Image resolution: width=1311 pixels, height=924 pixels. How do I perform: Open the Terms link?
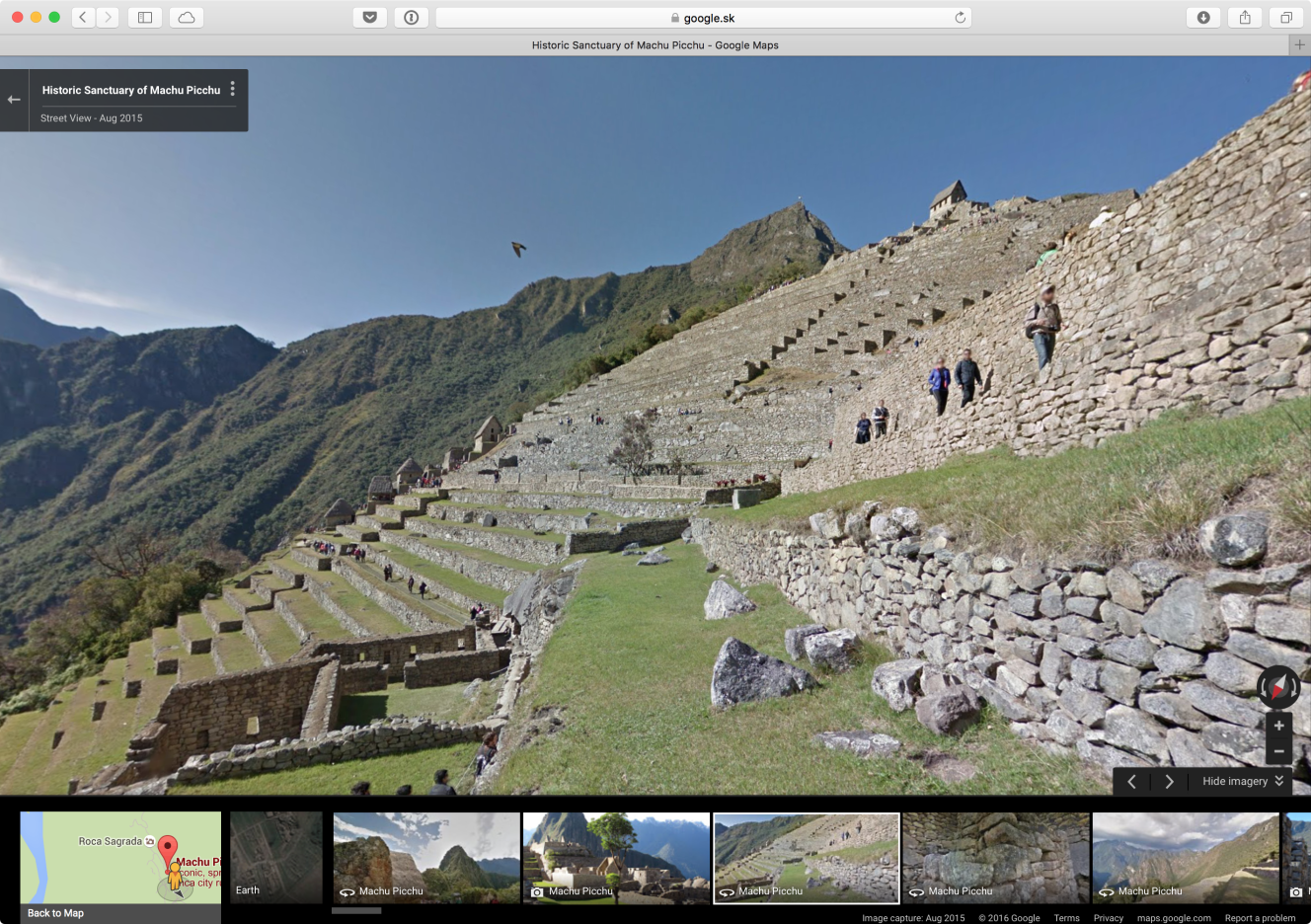pyautogui.click(x=1066, y=918)
